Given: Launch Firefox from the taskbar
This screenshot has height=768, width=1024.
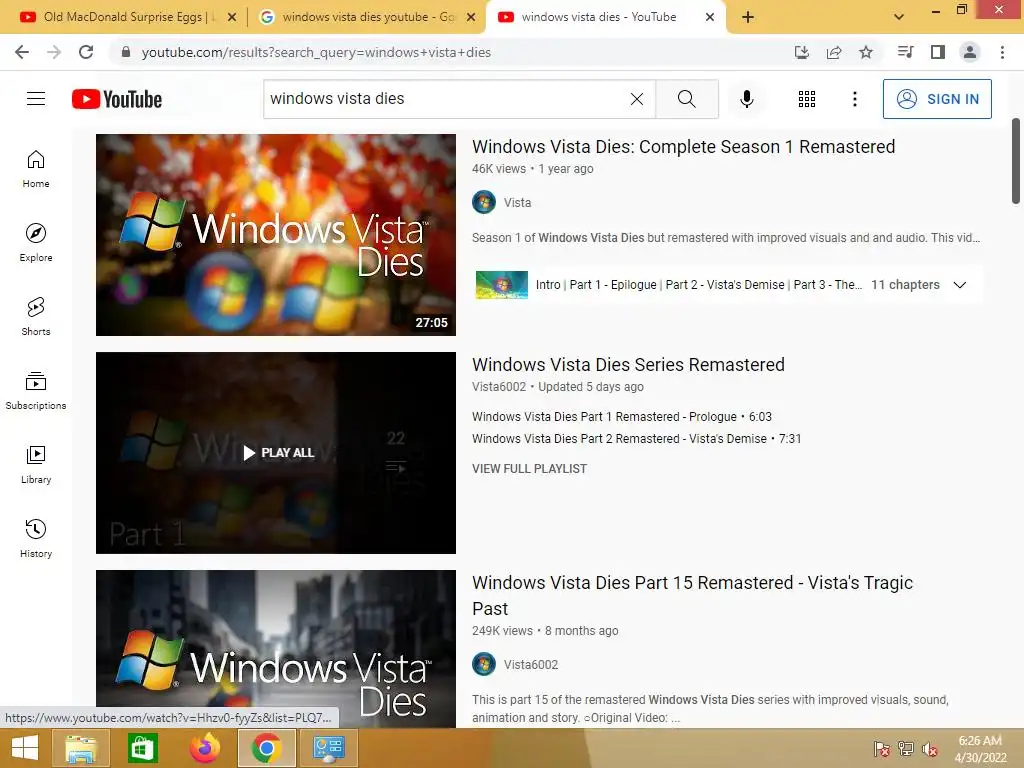Looking at the screenshot, I should click(204, 748).
